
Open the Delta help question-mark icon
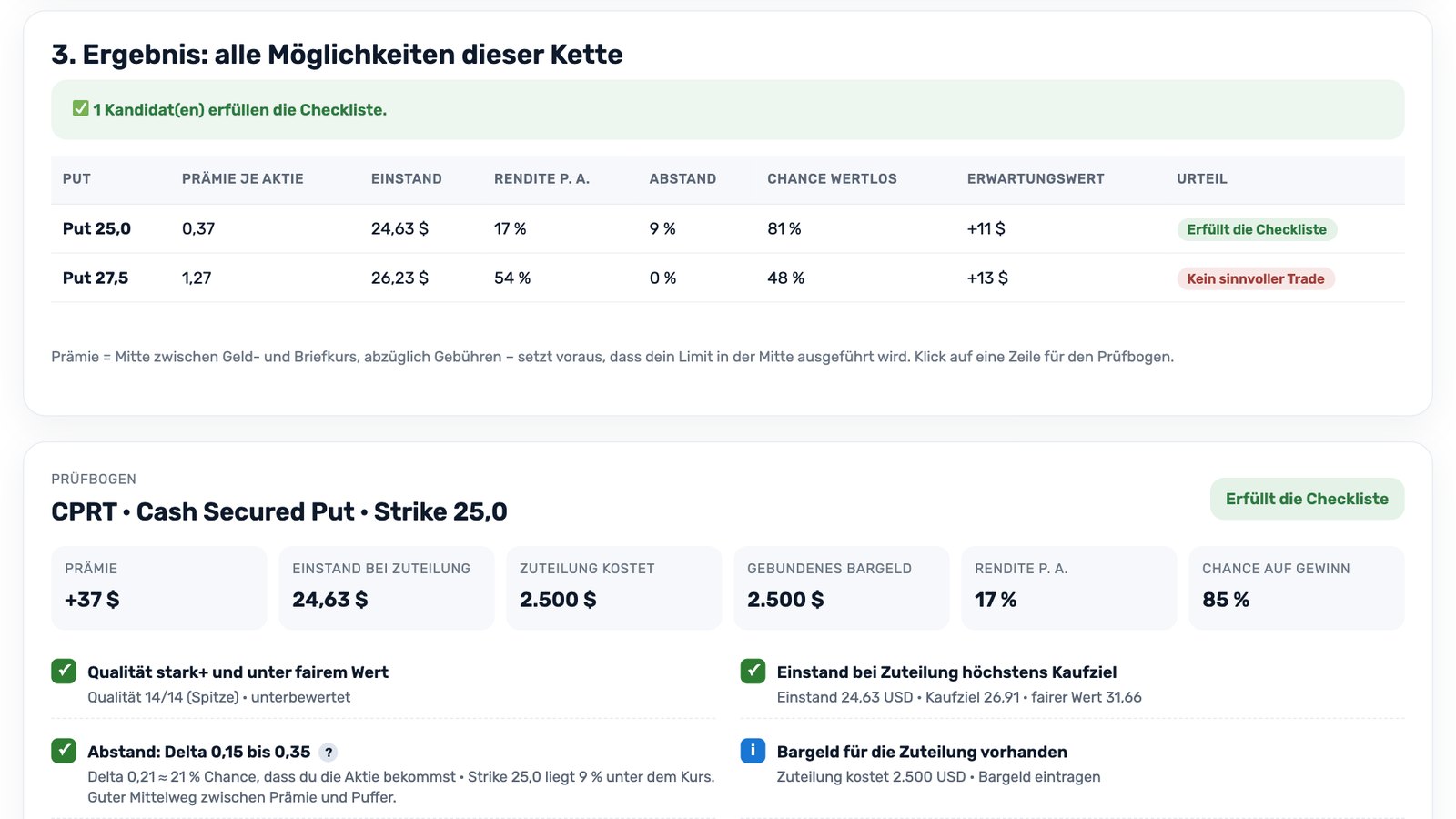pos(329,753)
